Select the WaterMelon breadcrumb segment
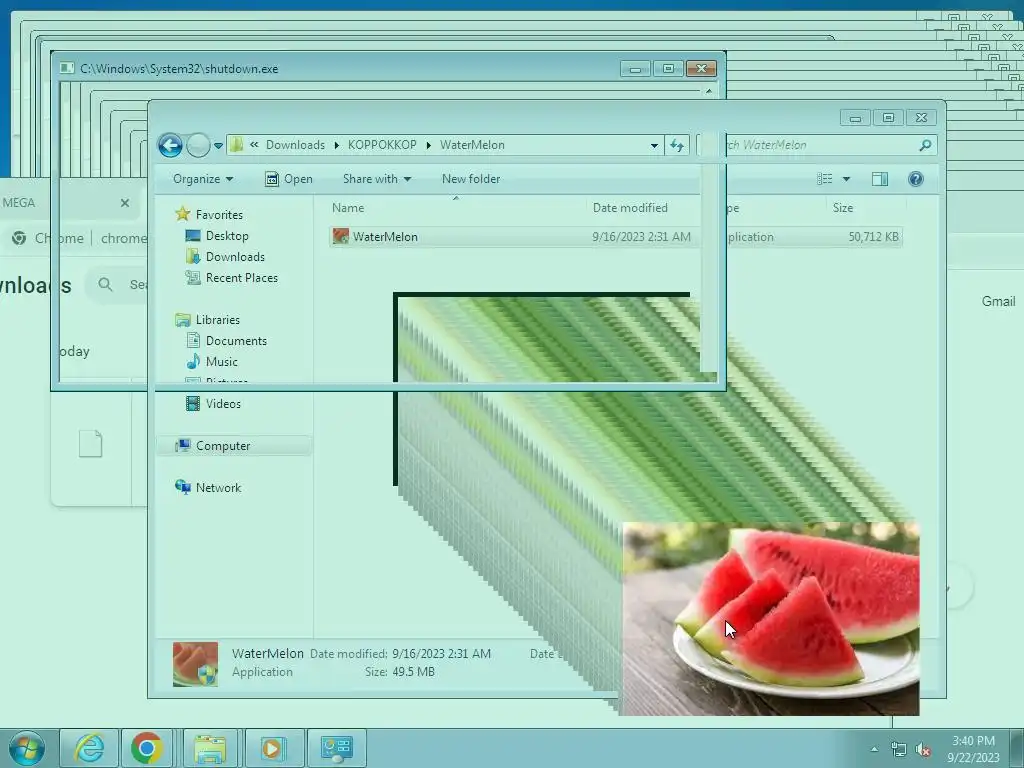The width and height of the screenshot is (1024, 768). [472, 145]
